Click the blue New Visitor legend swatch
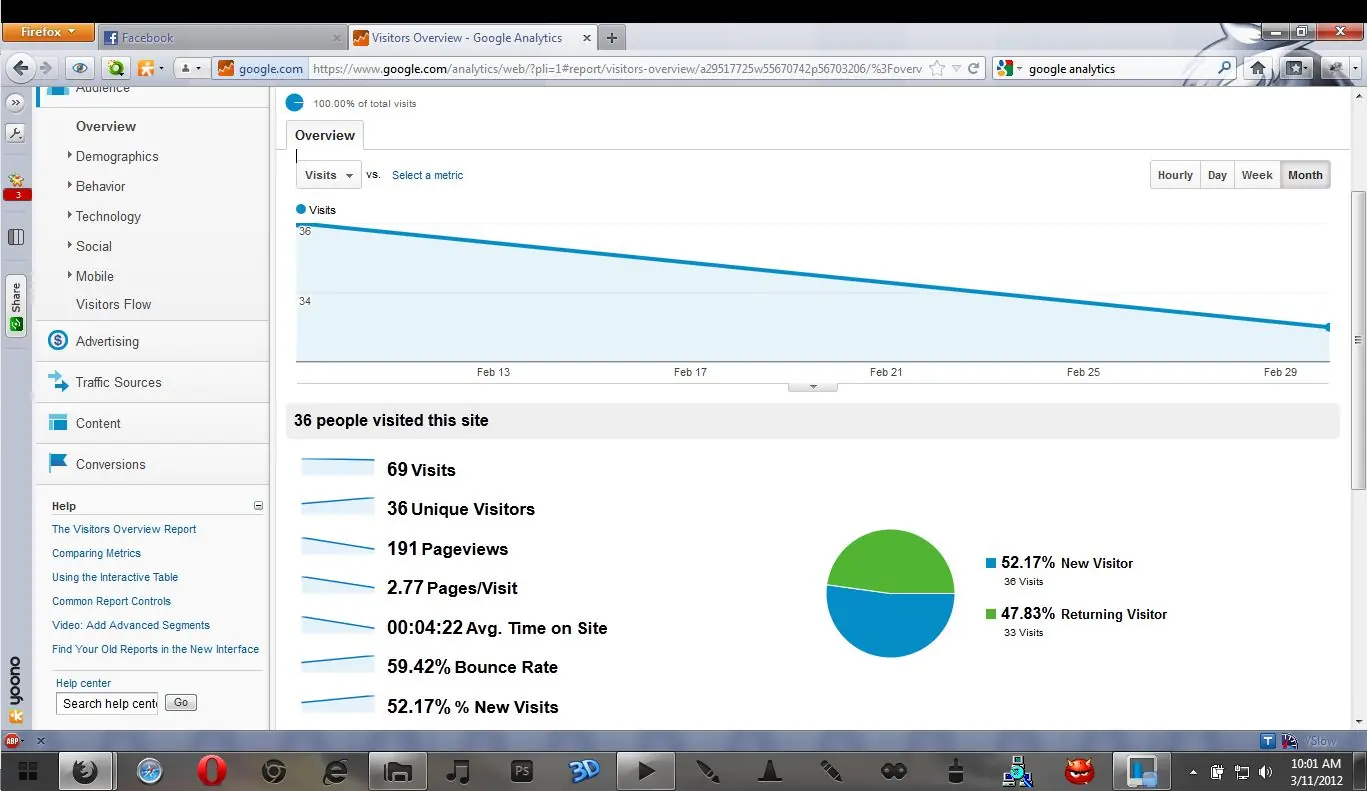1367x791 pixels. (991, 563)
